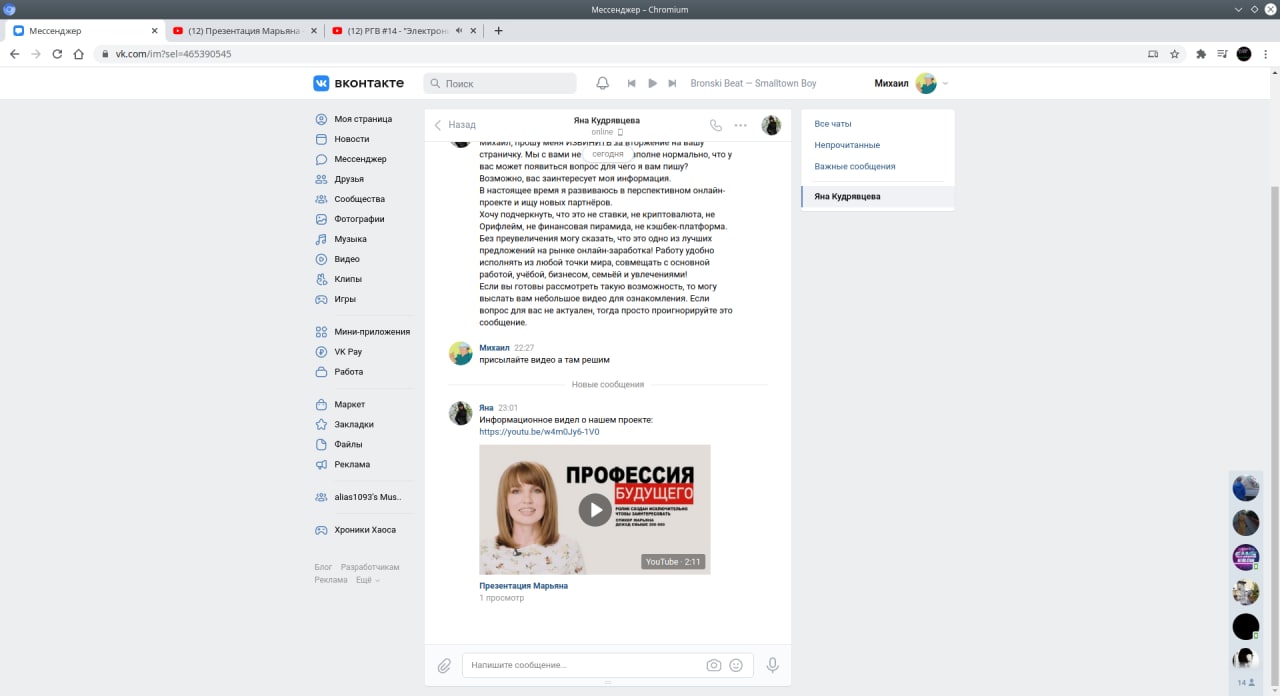Open browser extensions puzzle icon
This screenshot has width=1280, height=696.
[x=1201, y=54]
